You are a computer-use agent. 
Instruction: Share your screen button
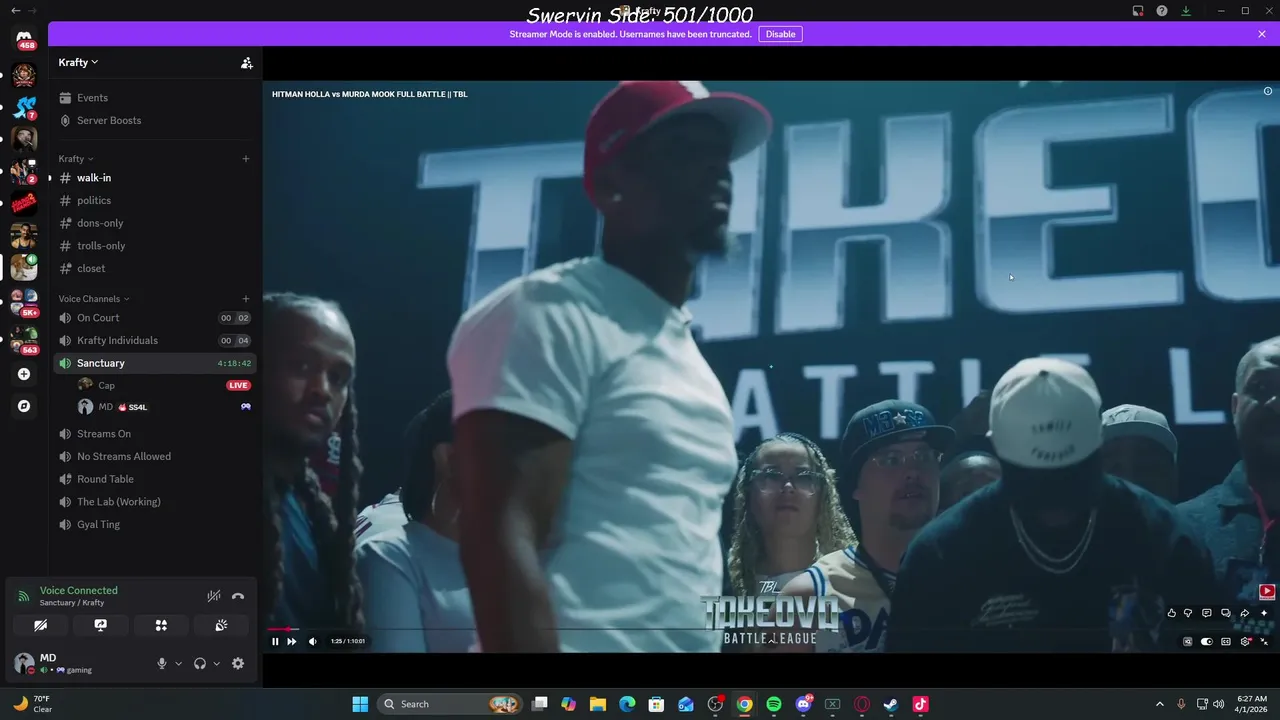click(101, 625)
